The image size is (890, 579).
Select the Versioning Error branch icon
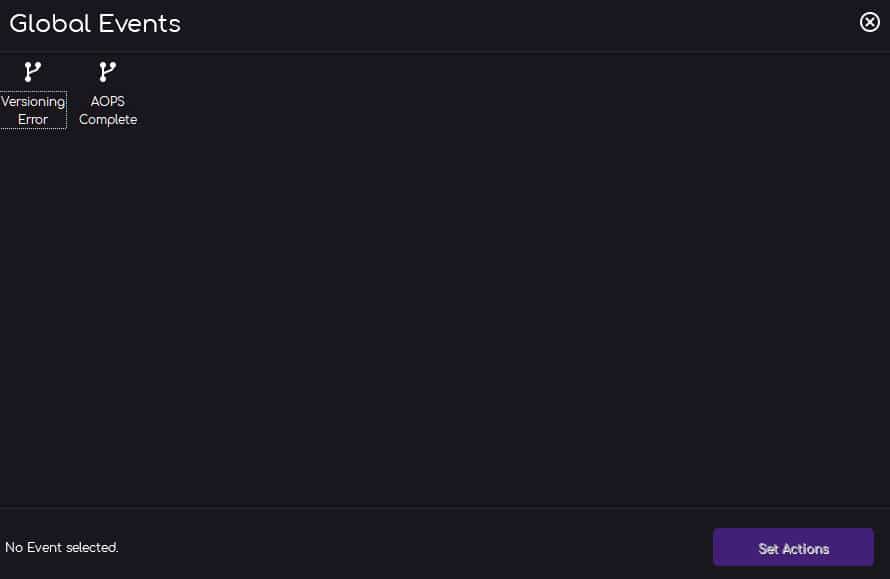32,72
